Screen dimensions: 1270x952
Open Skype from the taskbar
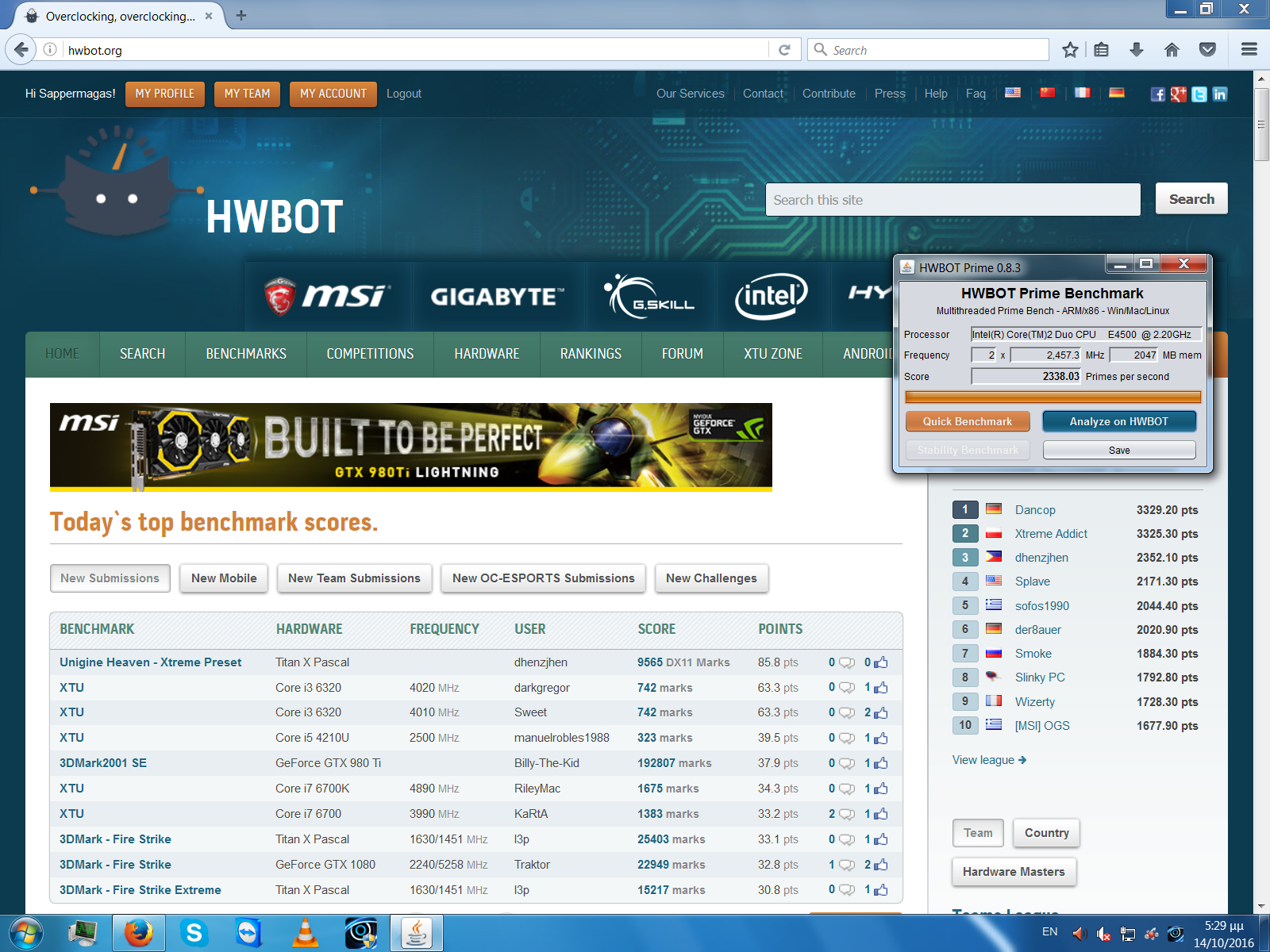[194, 933]
